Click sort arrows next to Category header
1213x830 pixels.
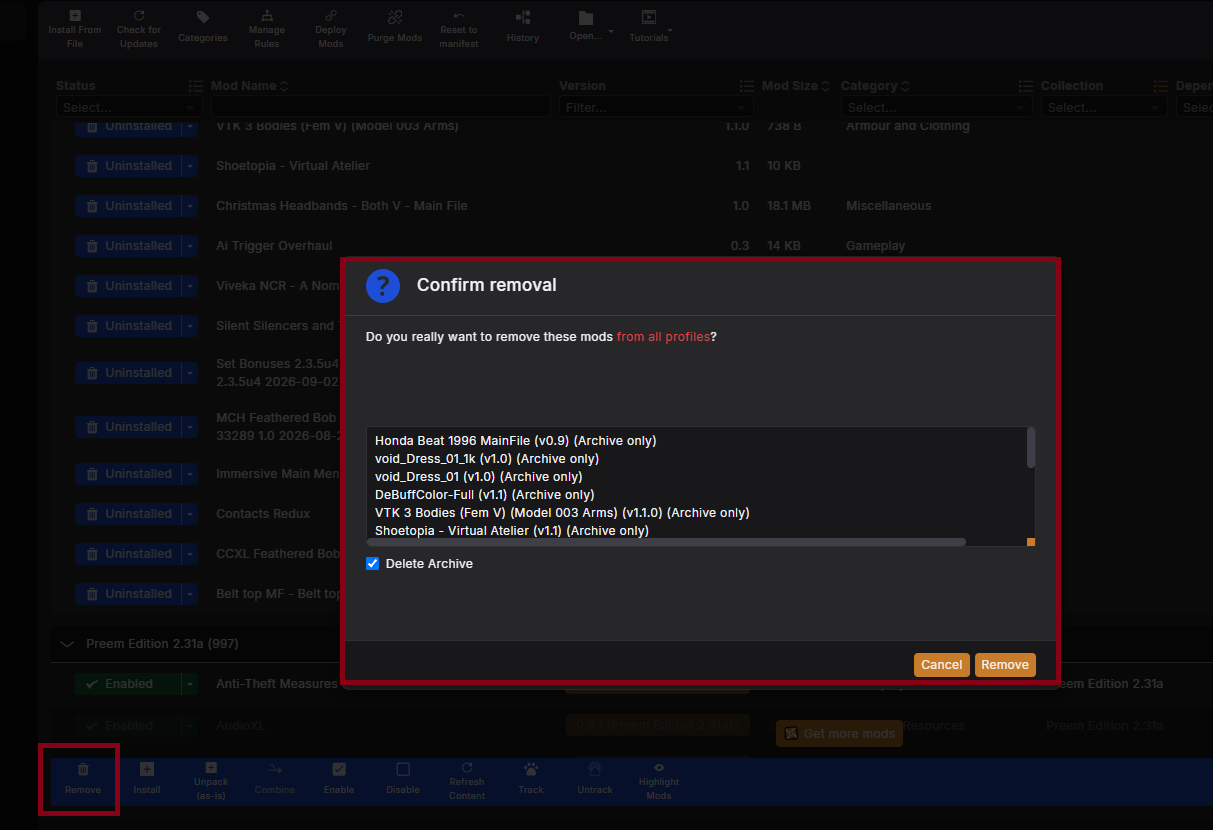[x=905, y=86]
